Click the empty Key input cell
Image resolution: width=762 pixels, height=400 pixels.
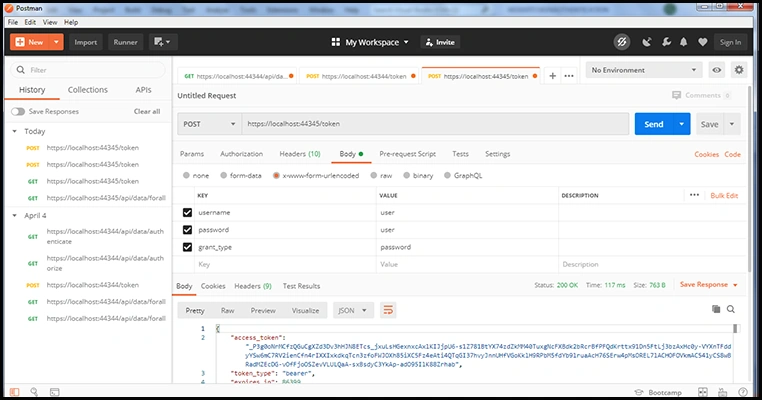click(285, 264)
